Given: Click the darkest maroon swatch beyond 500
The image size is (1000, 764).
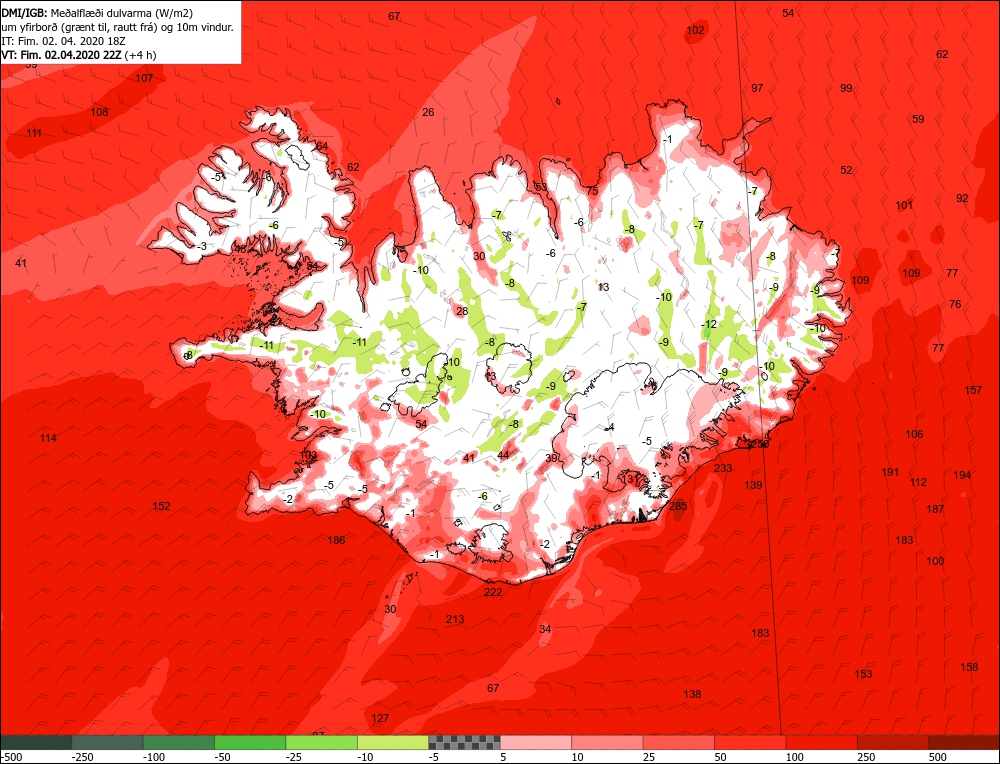Looking at the screenshot, I should tap(963, 742).
